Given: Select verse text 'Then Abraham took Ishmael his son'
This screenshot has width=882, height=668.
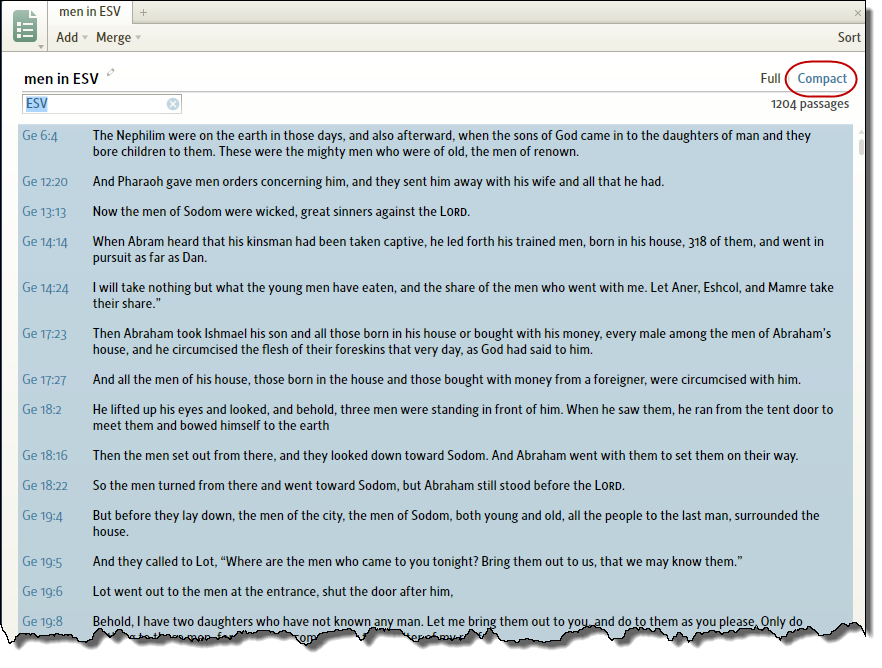Looking at the screenshot, I should tap(191, 334).
